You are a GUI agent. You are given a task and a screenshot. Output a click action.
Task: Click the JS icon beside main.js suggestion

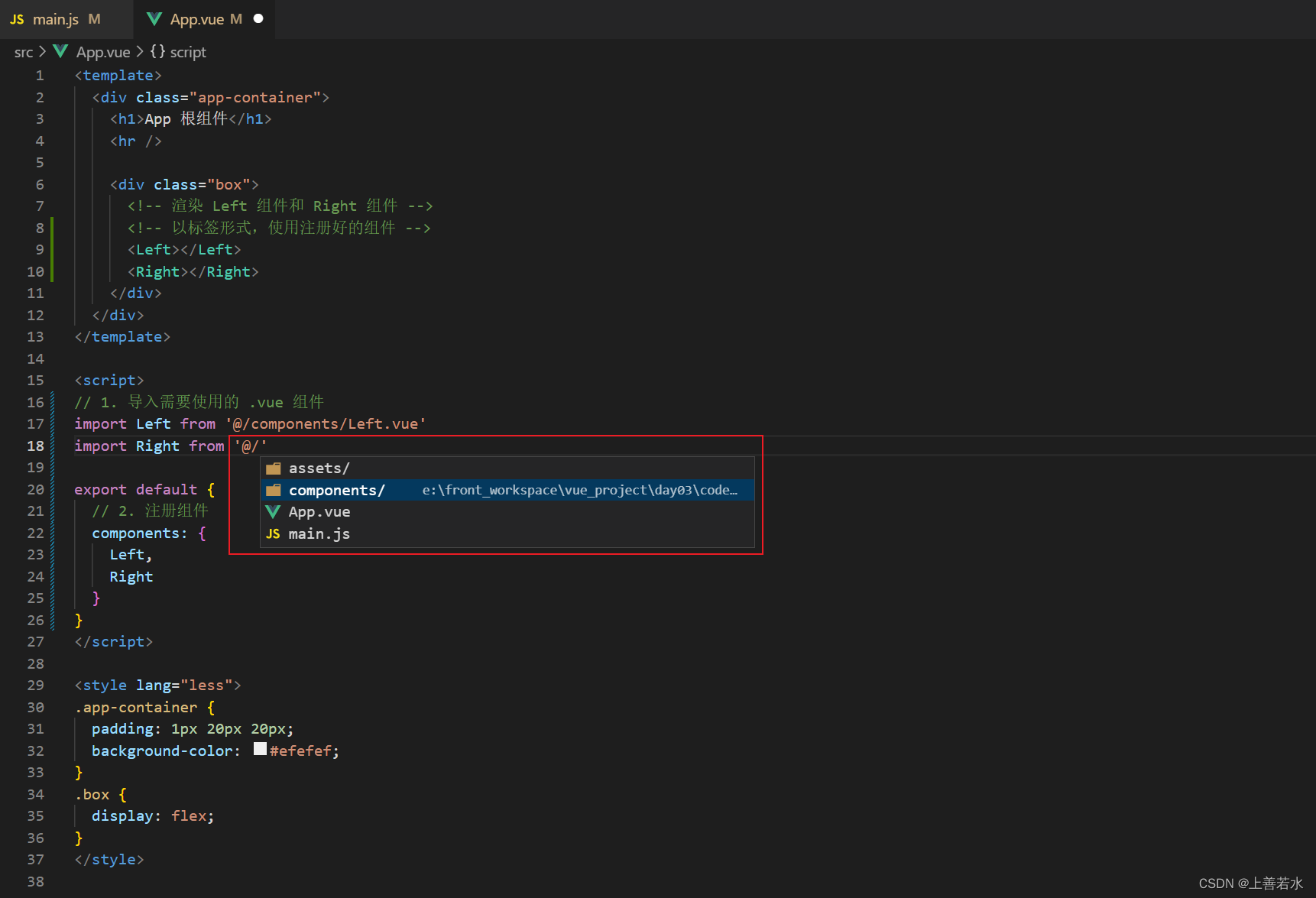click(273, 533)
